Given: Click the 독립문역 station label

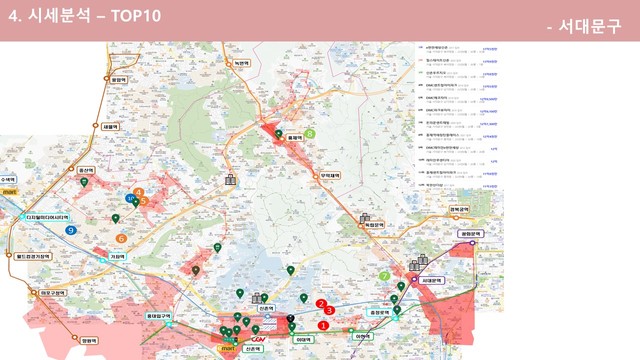Looking at the screenshot, I should point(374,225).
